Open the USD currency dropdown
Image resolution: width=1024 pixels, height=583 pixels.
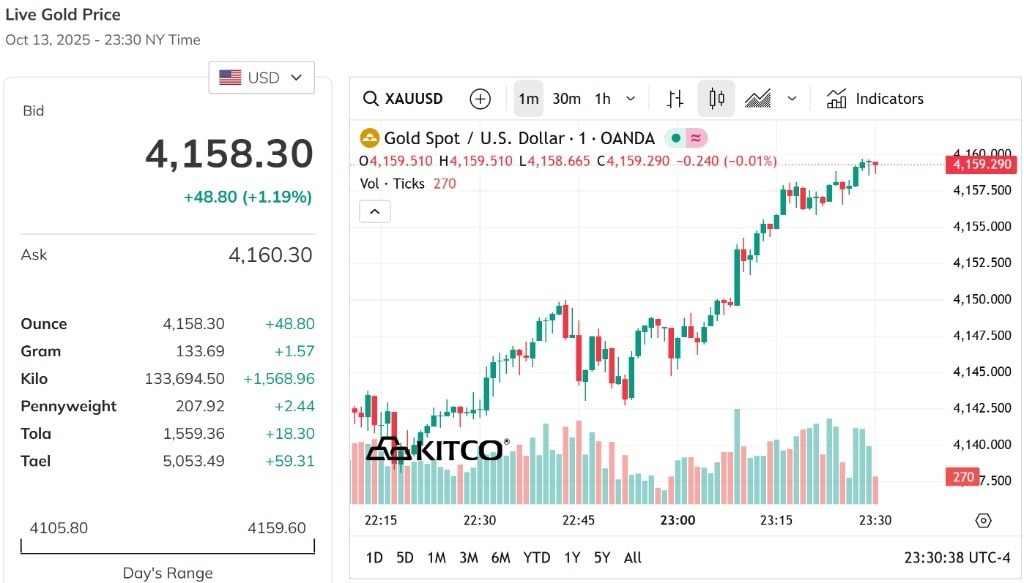pyautogui.click(x=261, y=78)
